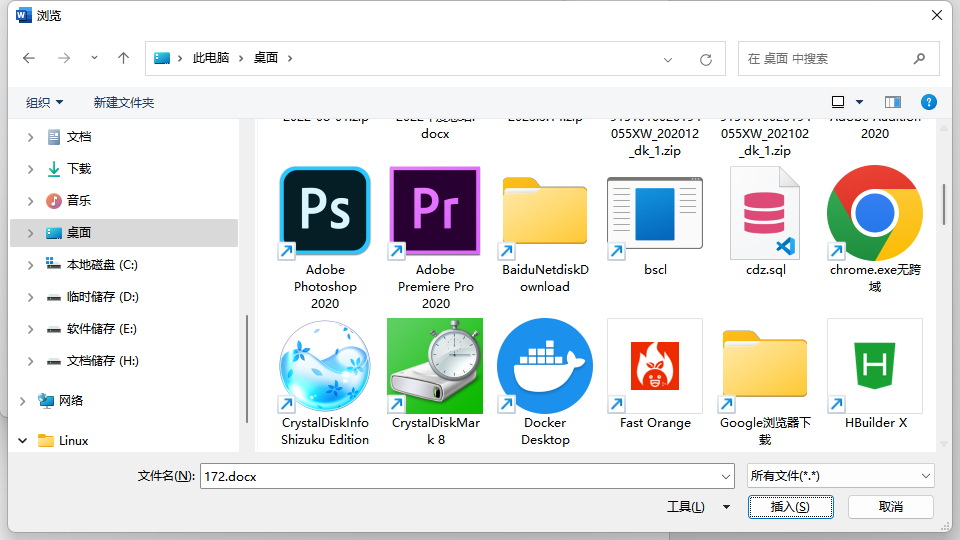The image size is (960, 540).
Task: Go up one folder level
Action: [x=123, y=58]
